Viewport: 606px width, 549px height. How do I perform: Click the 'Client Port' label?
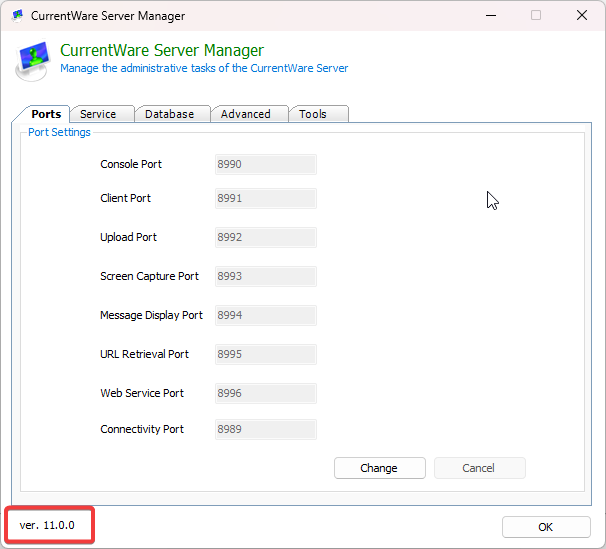point(126,198)
